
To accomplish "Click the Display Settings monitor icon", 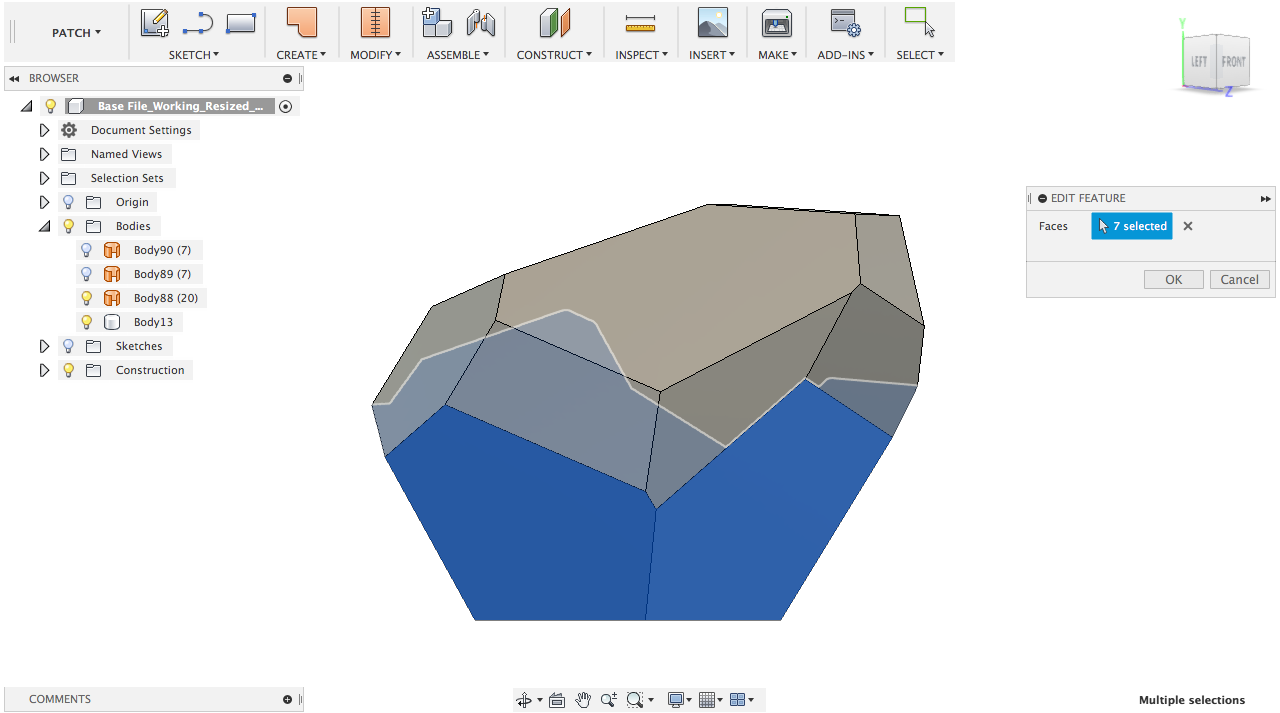I will tap(676, 700).
